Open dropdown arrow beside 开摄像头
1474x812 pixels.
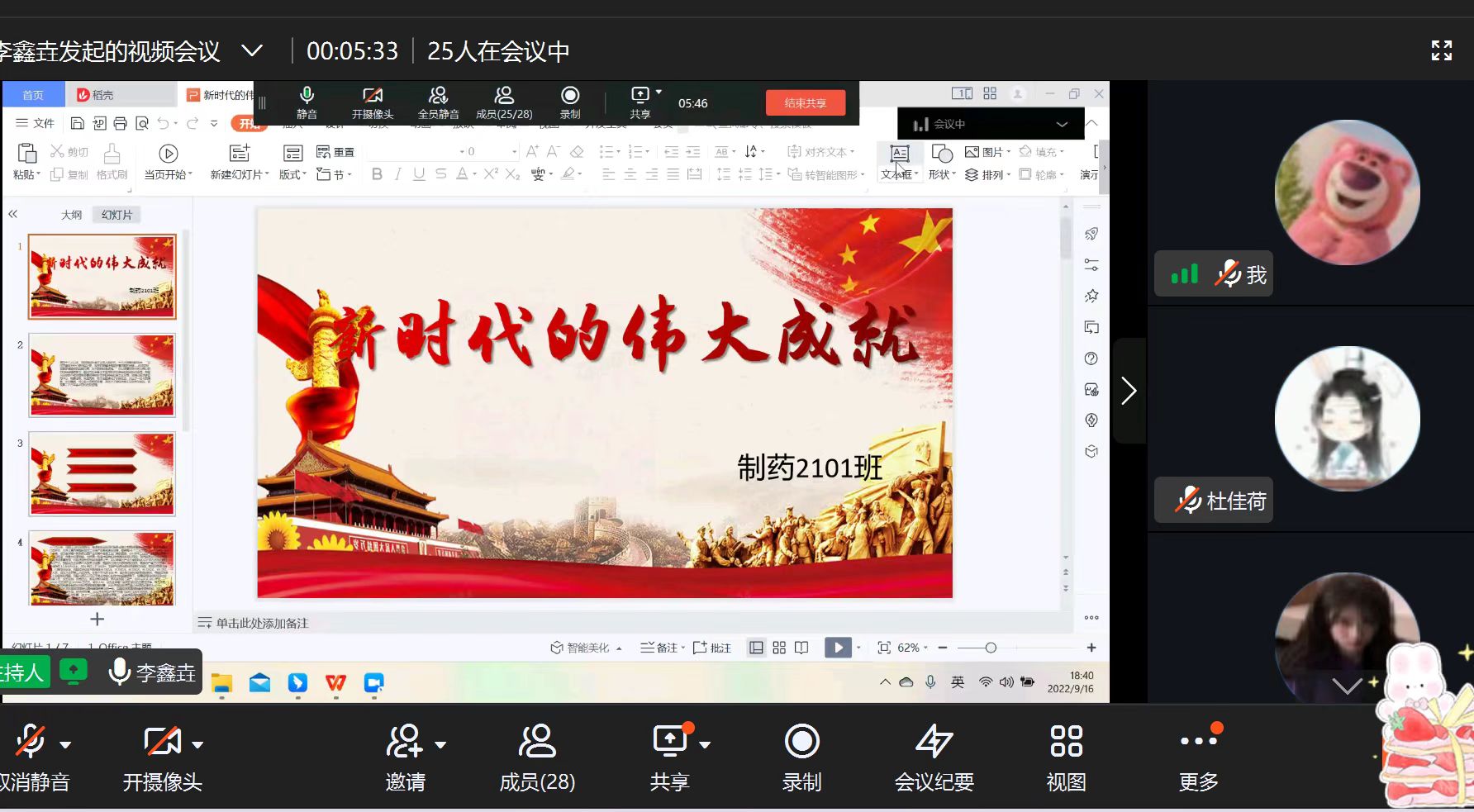[197, 744]
